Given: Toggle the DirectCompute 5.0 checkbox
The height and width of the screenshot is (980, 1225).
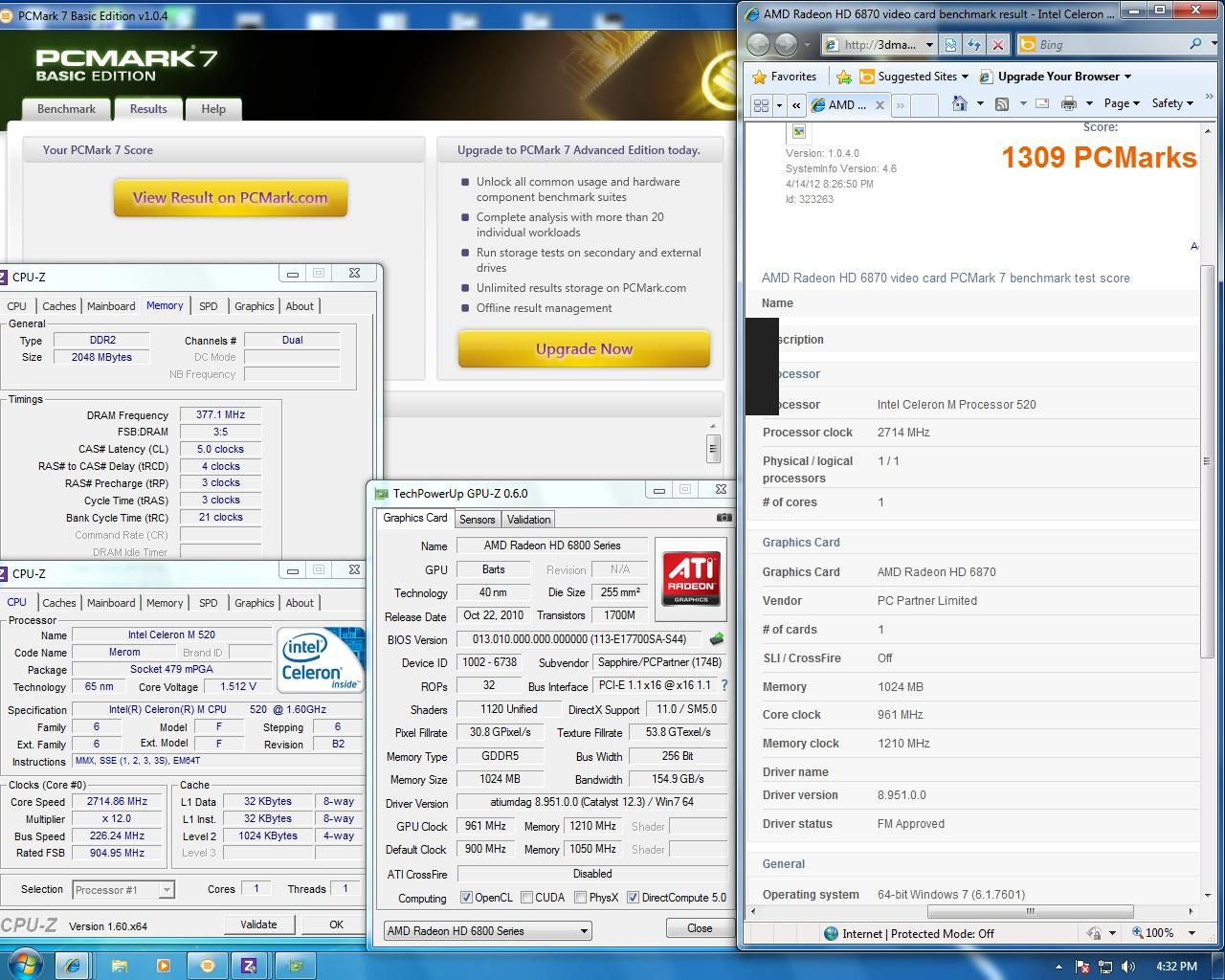Looking at the screenshot, I should click(633, 898).
